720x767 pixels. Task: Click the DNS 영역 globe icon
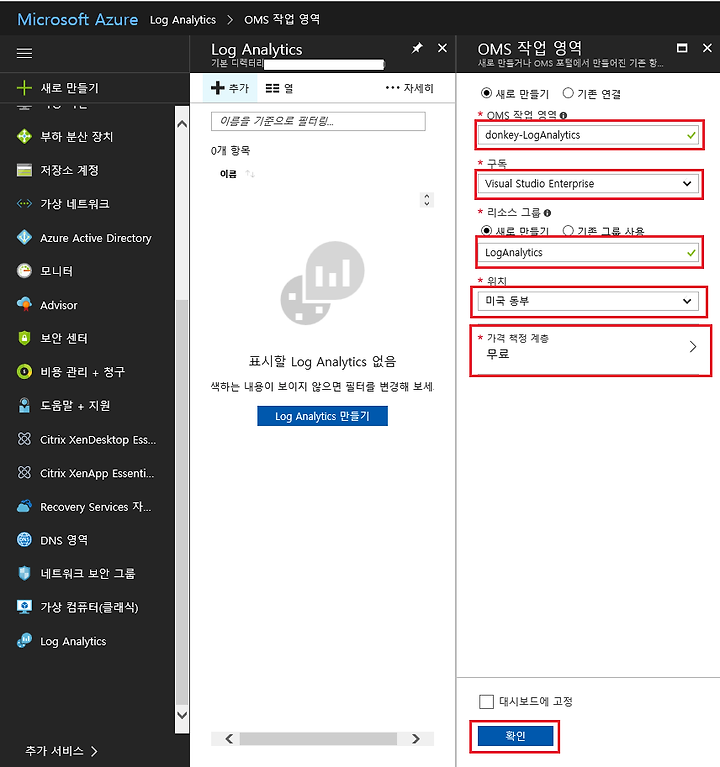24,540
